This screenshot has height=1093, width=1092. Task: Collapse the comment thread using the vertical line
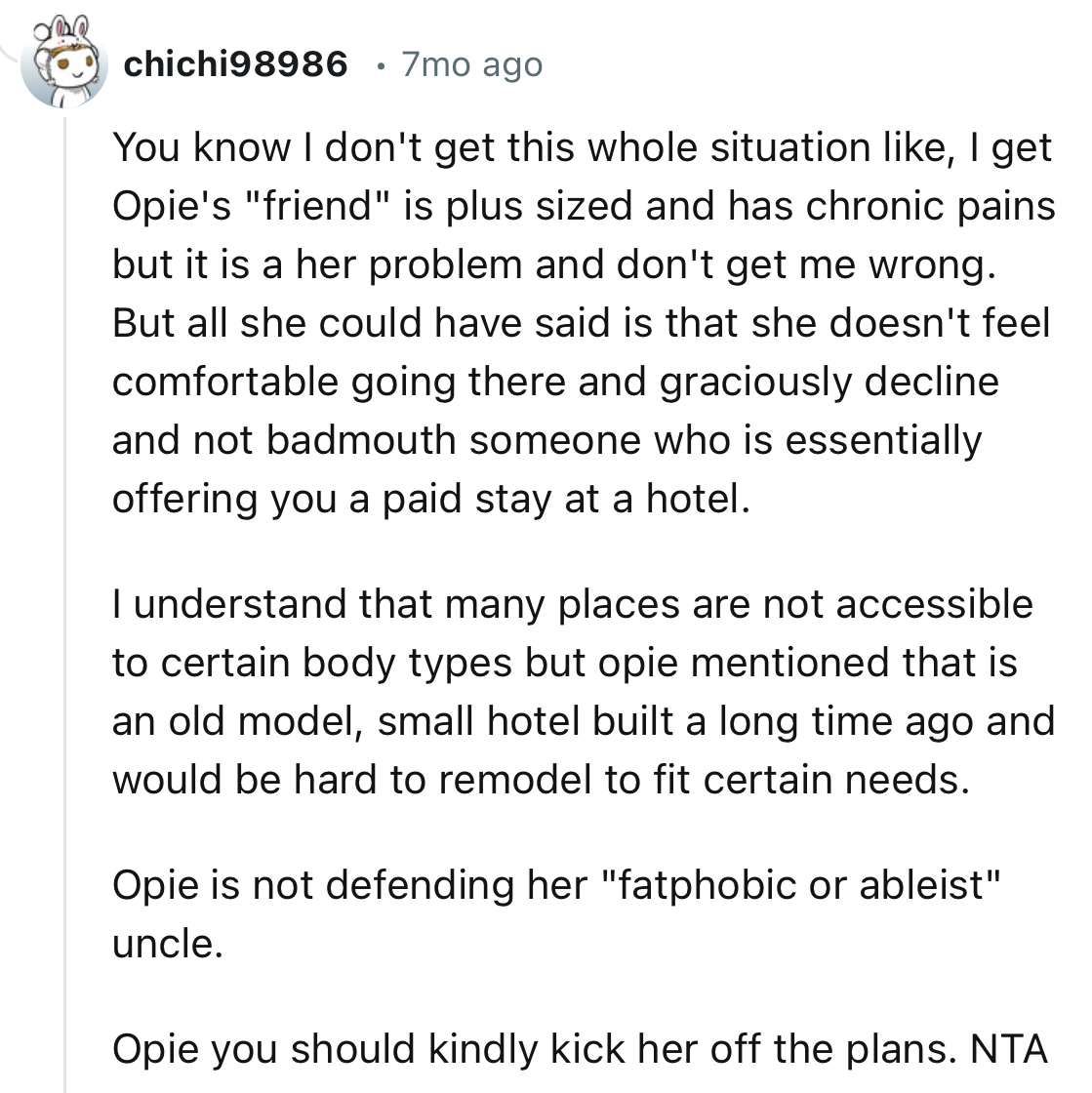pyautogui.click(x=64, y=586)
